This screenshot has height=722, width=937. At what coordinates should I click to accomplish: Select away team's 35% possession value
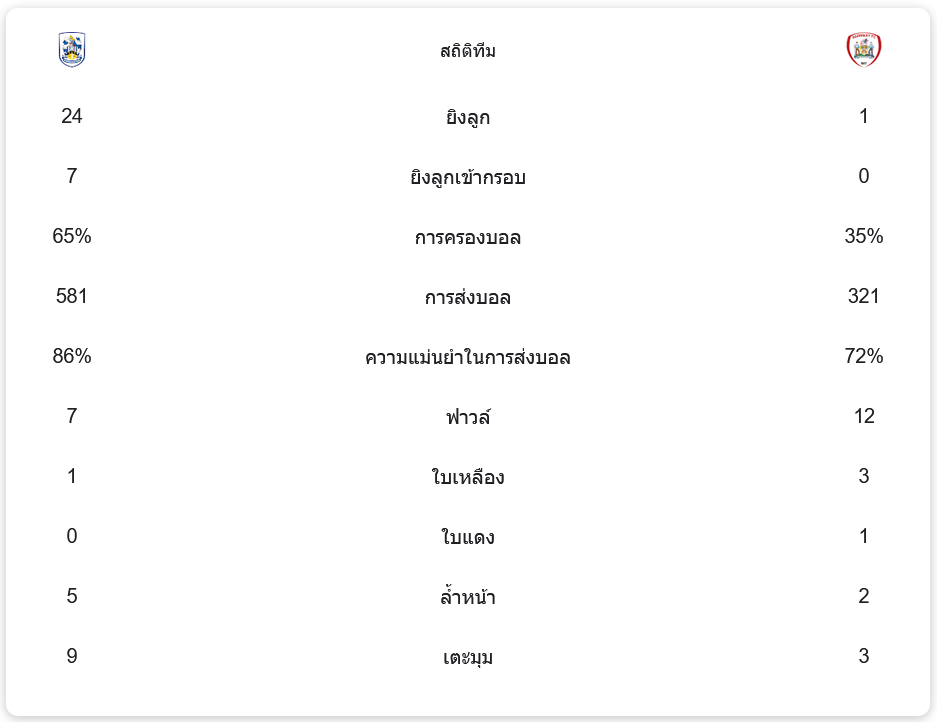point(864,236)
